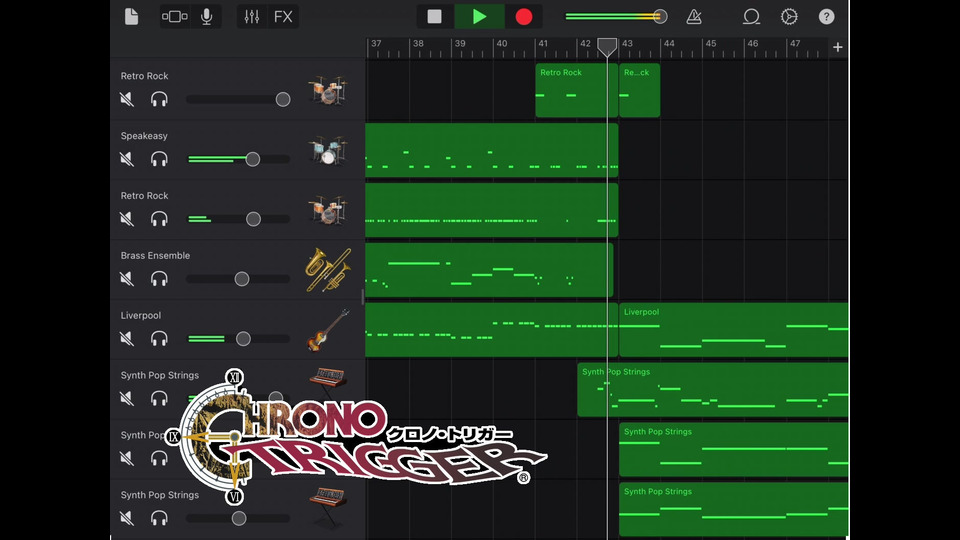Tap bar 37 on the ruler

(x=376, y=43)
